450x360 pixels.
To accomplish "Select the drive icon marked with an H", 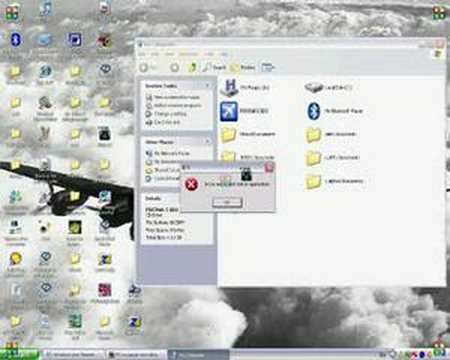I will [x=229, y=87].
